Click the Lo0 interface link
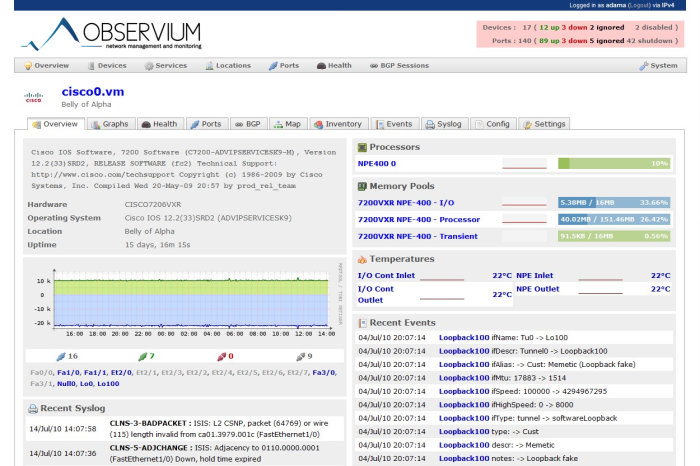 pyautogui.click(x=87, y=384)
